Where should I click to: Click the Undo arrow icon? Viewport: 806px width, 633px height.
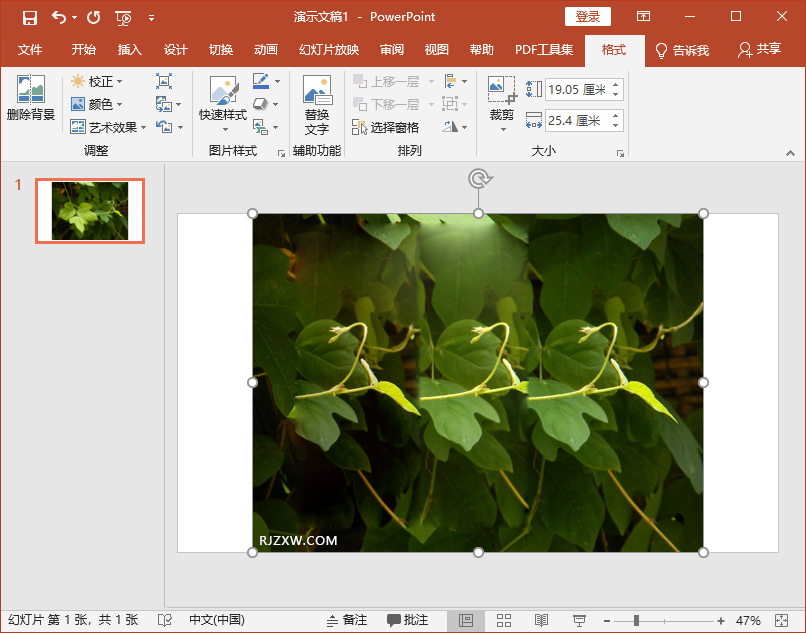(59, 17)
